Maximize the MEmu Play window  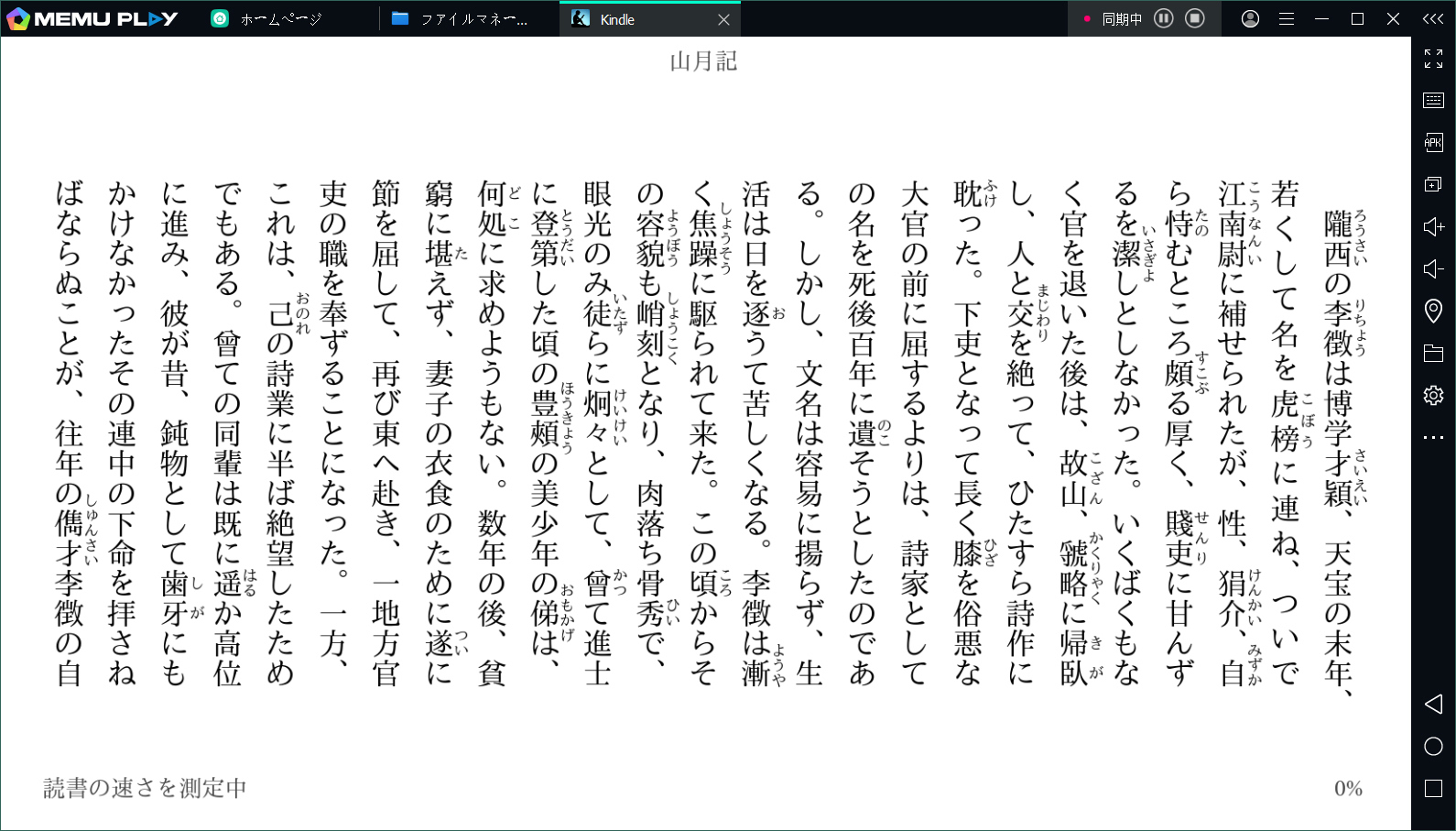[1357, 18]
